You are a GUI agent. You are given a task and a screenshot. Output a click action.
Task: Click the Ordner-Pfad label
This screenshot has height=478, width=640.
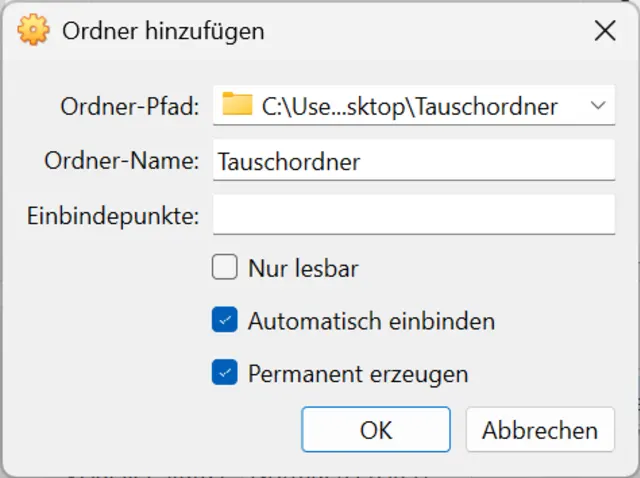pyautogui.click(x=131, y=106)
